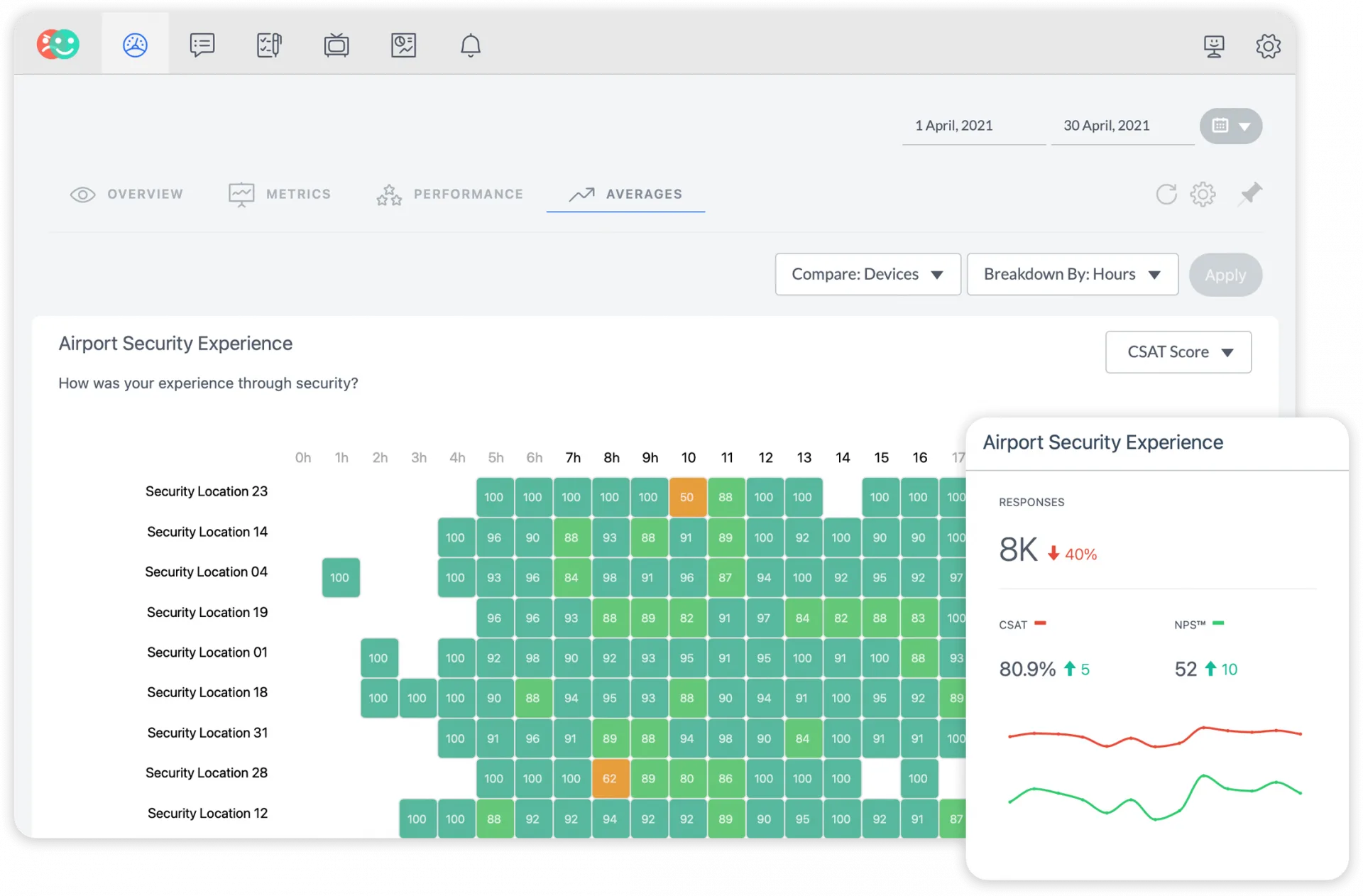1363x896 pixels.
Task: Switch to the Performance tab
Action: (x=449, y=194)
